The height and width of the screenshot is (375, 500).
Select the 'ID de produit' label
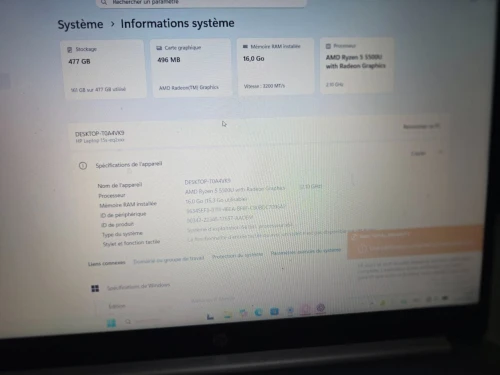tap(117, 224)
